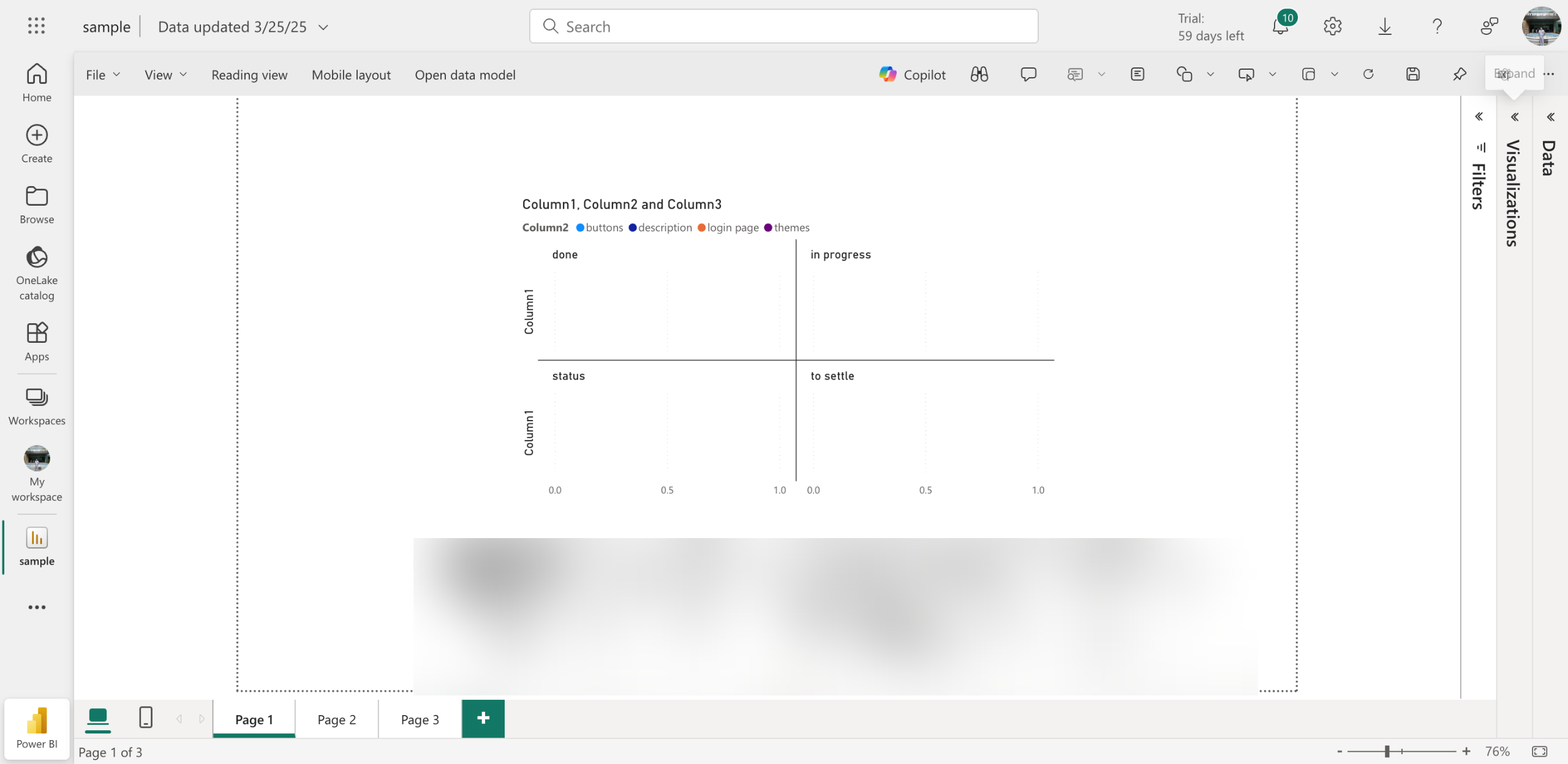Open the Explore binoculars icon
Screen dimensions: 1568x764
pyautogui.click(x=979, y=75)
